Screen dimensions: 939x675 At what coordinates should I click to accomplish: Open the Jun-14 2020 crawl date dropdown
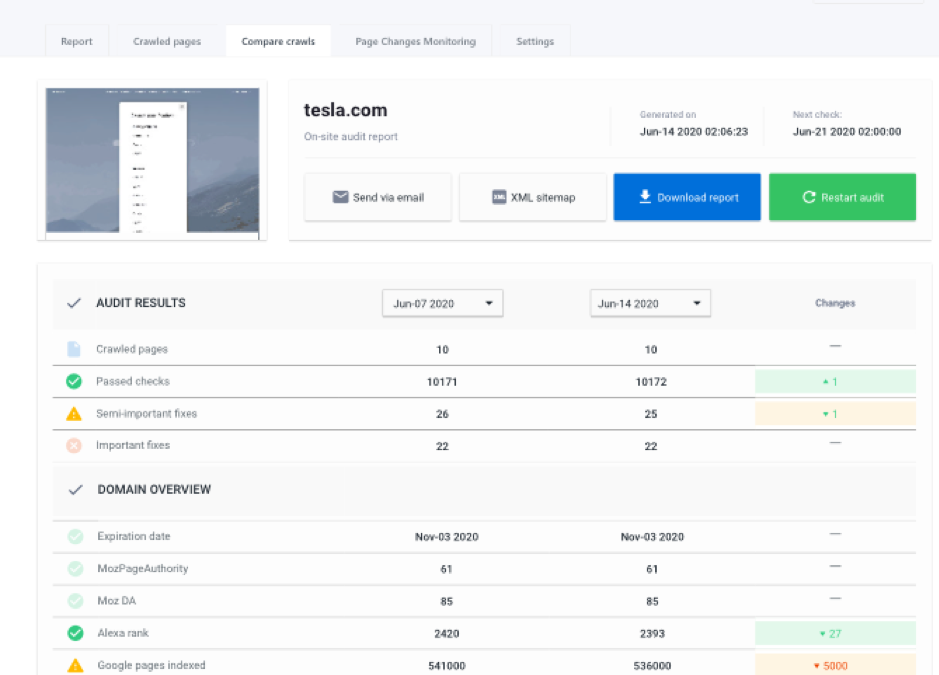tap(650, 303)
